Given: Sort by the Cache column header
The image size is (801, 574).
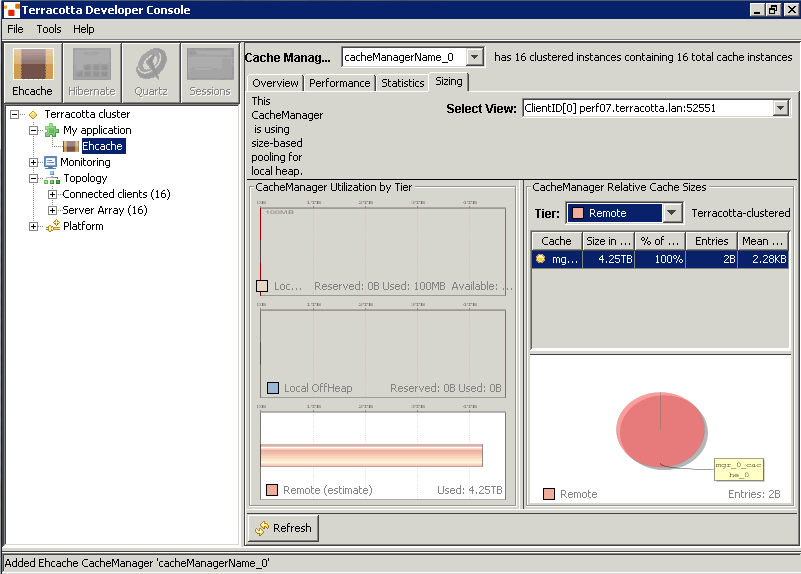Looking at the screenshot, I should pyautogui.click(x=556, y=241).
